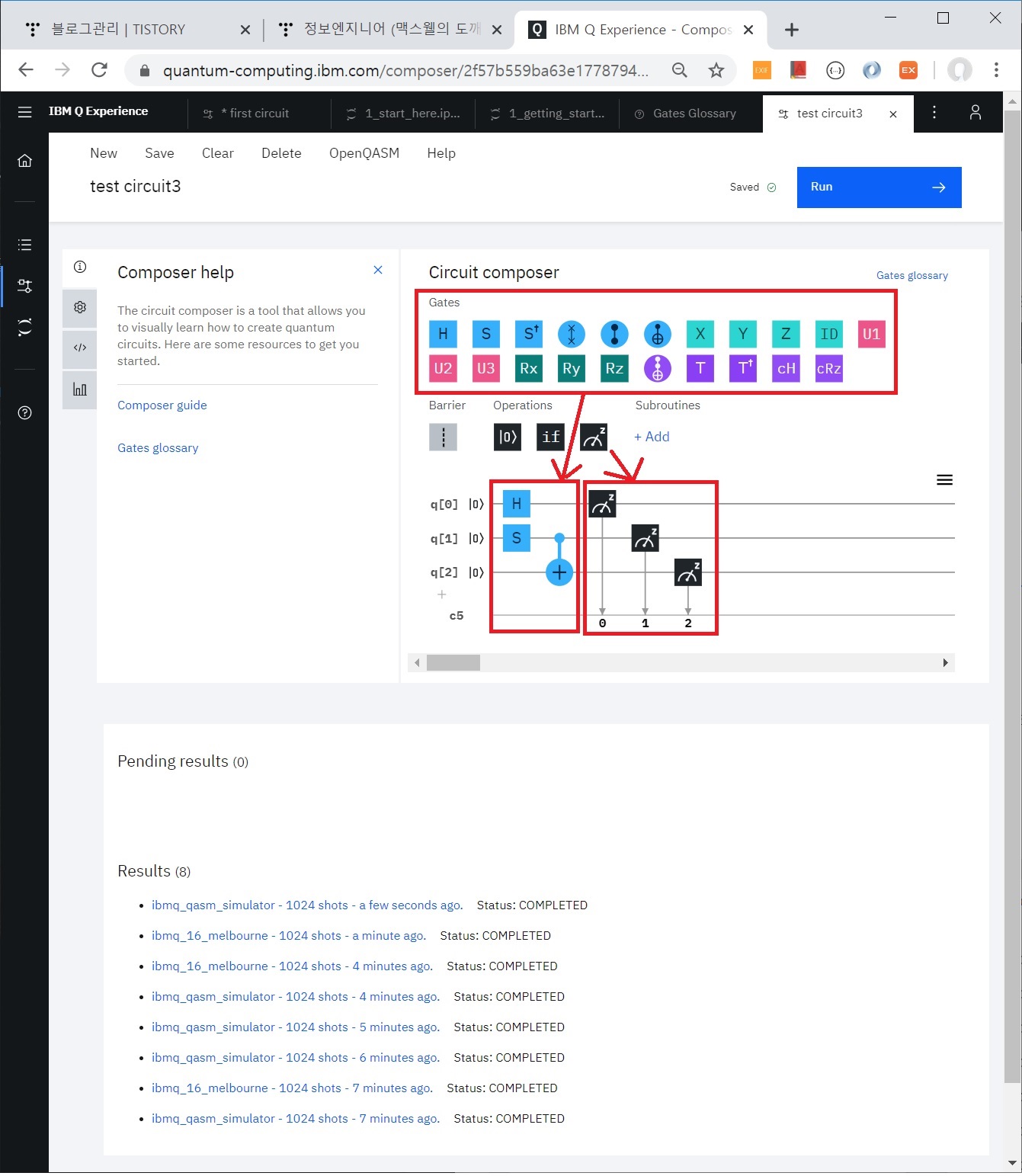Open first ibmq_qasm_simulator result, a few seconds ago
1022x1176 pixels.
click(307, 905)
